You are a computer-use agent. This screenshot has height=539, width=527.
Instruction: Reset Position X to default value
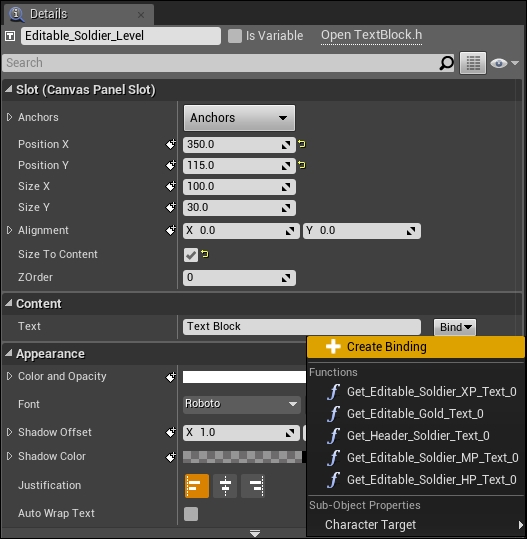pos(302,144)
